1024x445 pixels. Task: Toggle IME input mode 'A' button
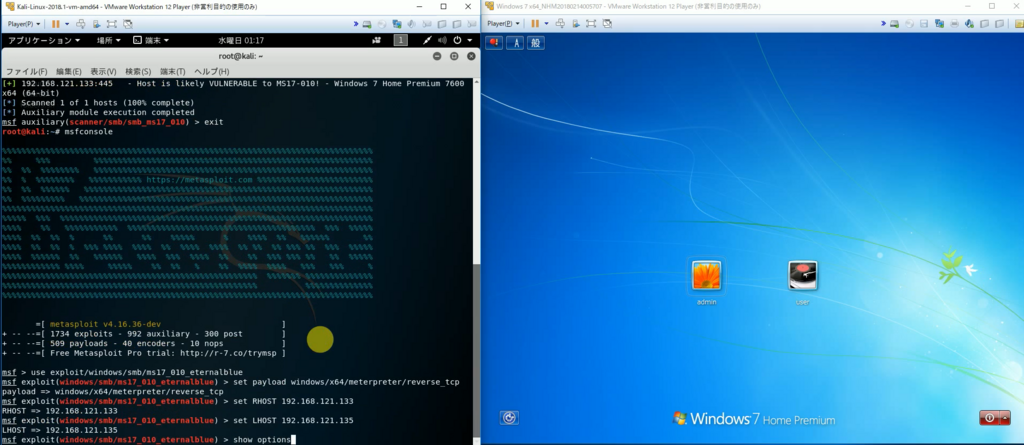click(515, 42)
